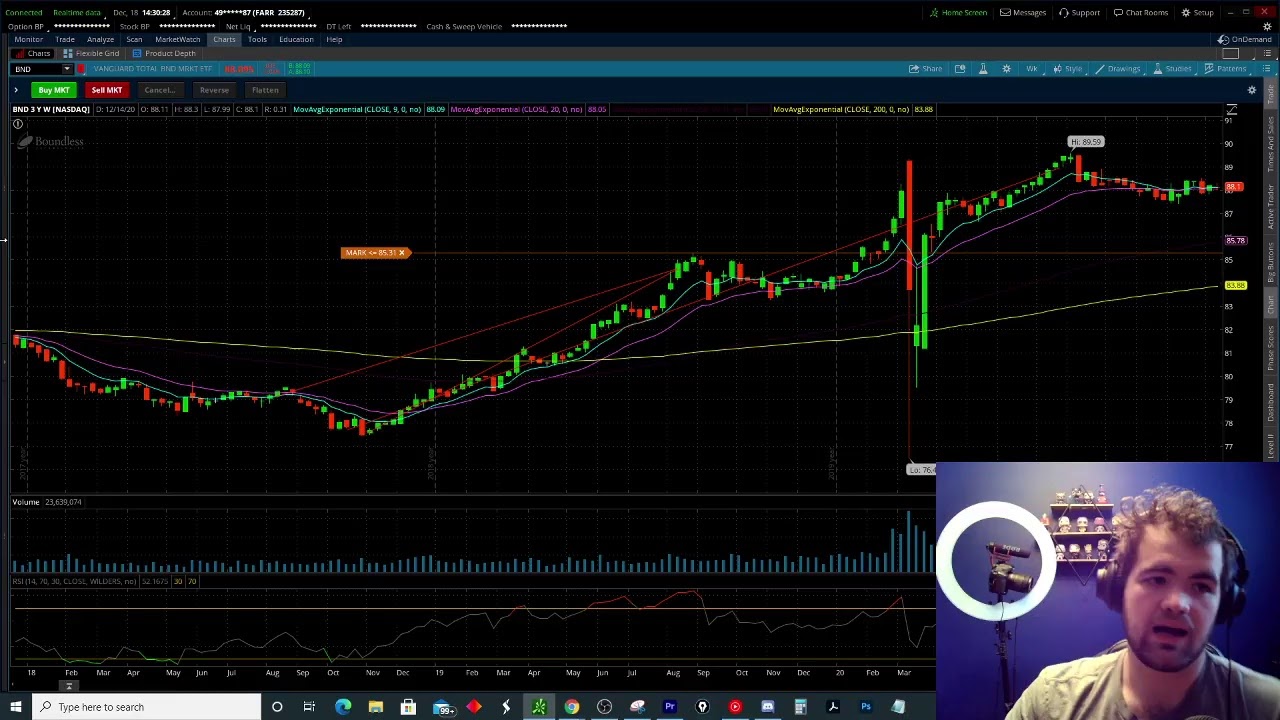Remove the MARK price alert with X
The height and width of the screenshot is (720, 1280).
(x=402, y=252)
